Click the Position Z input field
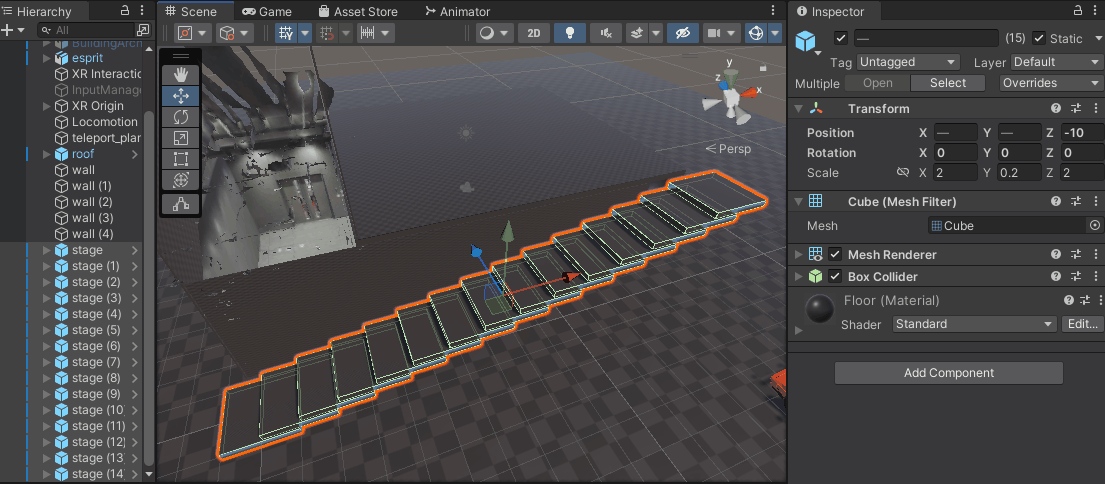Screen dimensions: 1105x484 [x=1082, y=133]
